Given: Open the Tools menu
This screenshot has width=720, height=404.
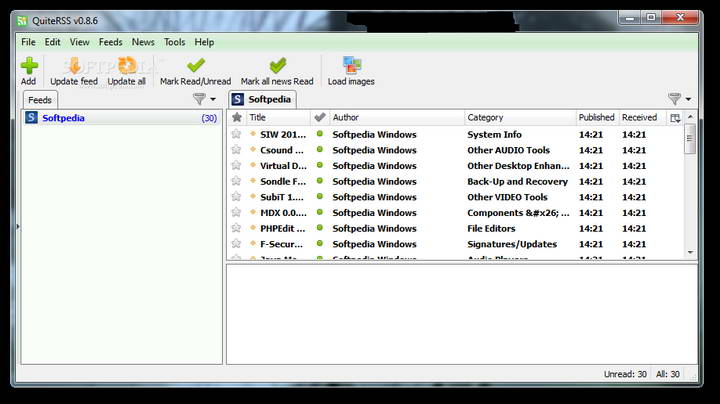Looking at the screenshot, I should [174, 42].
